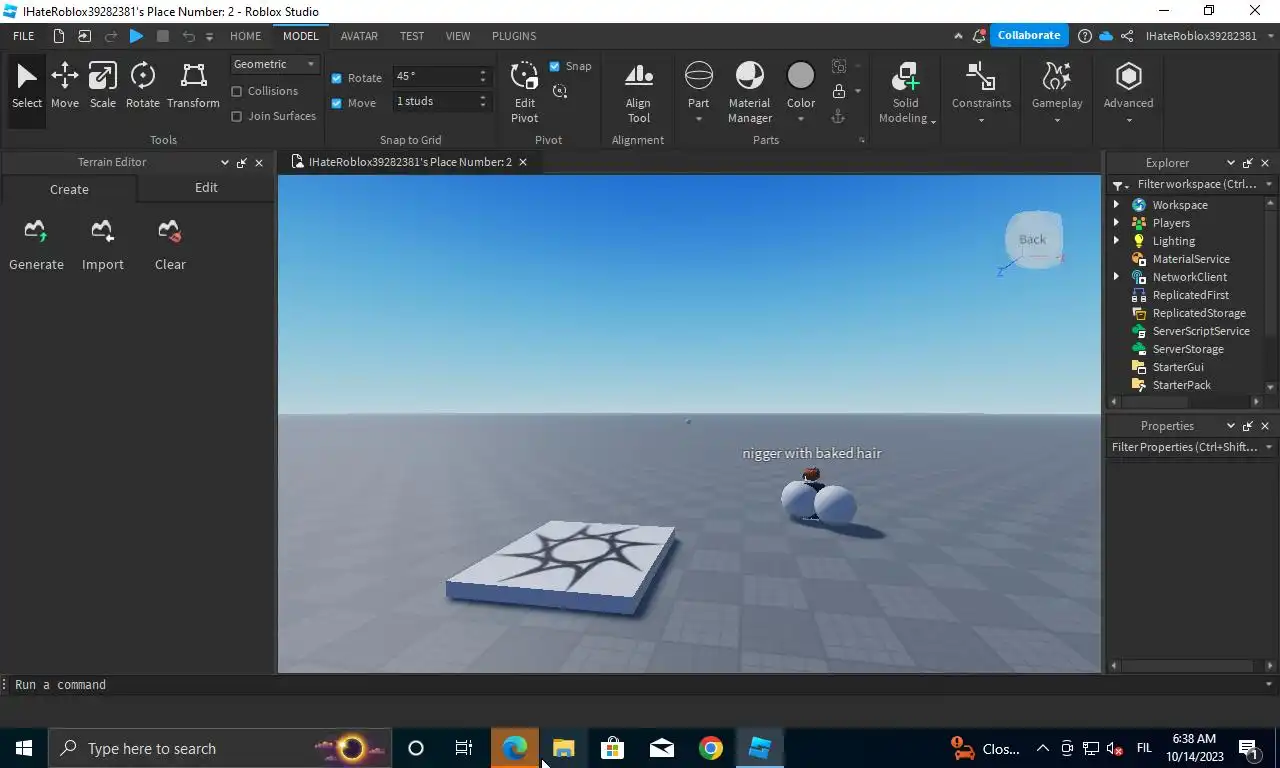This screenshot has width=1280, height=768.
Task: Expand the Lighting node
Action: pos(1116,240)
